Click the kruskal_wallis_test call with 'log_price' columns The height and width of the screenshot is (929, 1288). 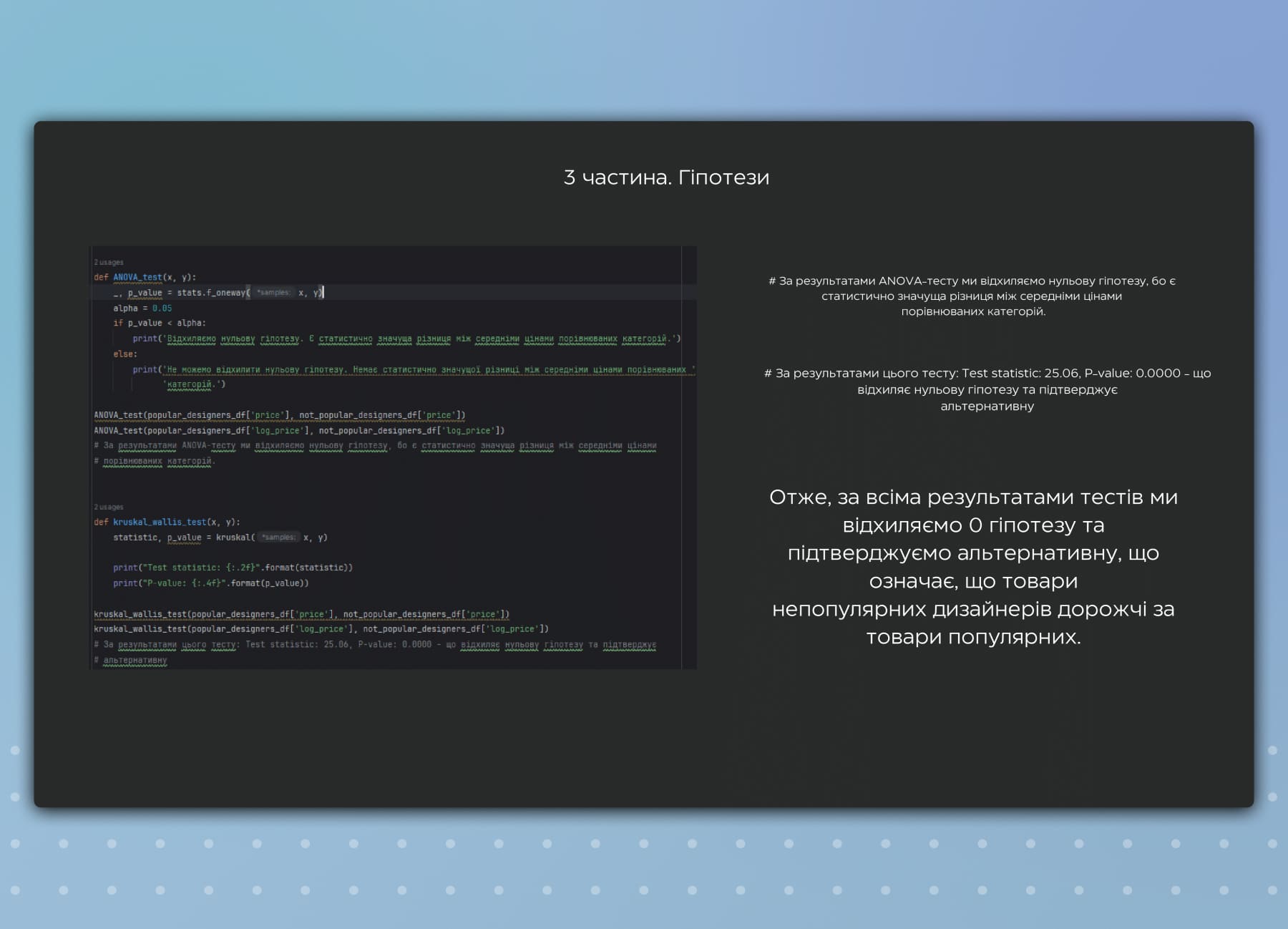pyautogui.click(x=321, y=629)
